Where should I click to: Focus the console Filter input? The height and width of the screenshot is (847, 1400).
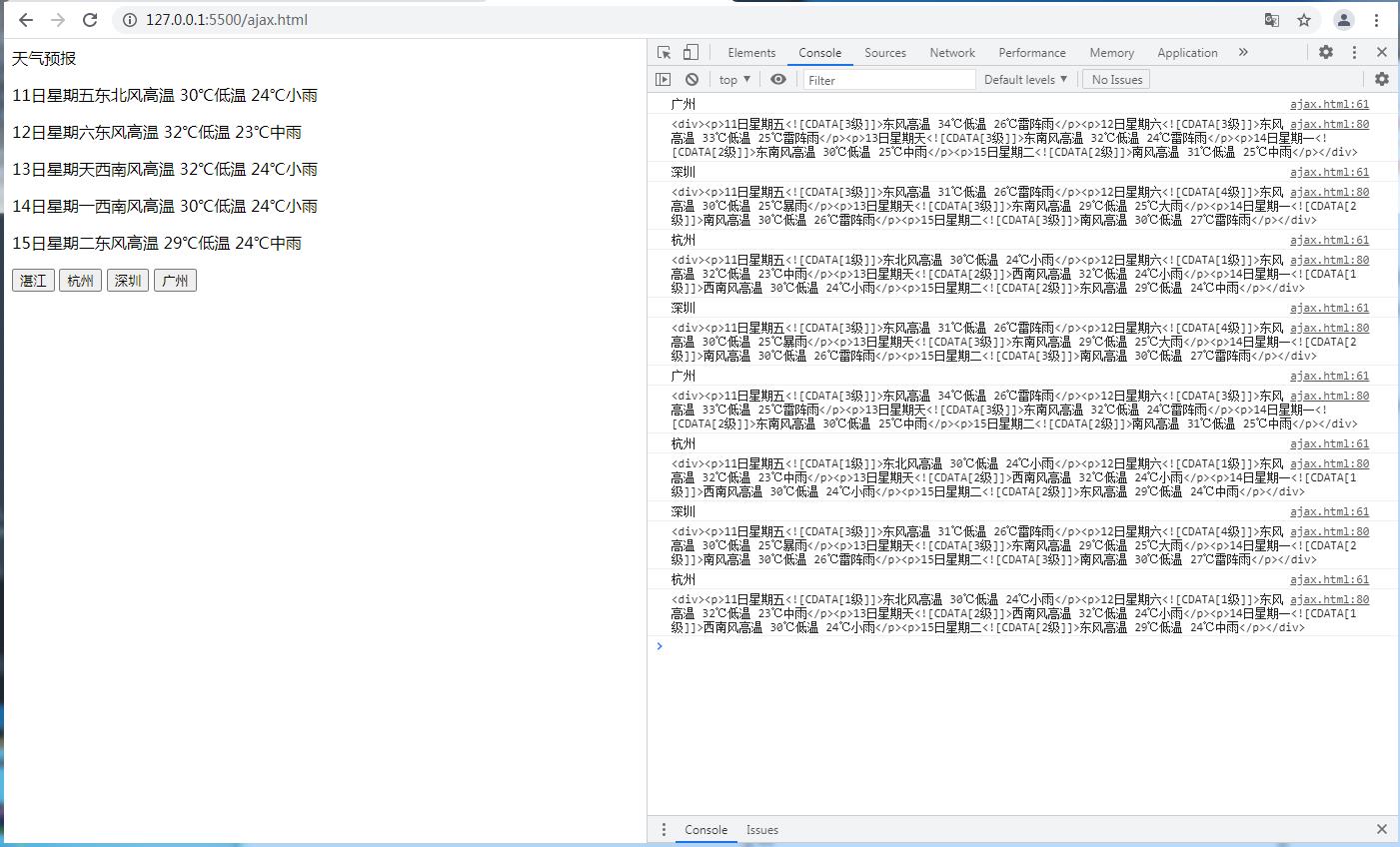889,80
